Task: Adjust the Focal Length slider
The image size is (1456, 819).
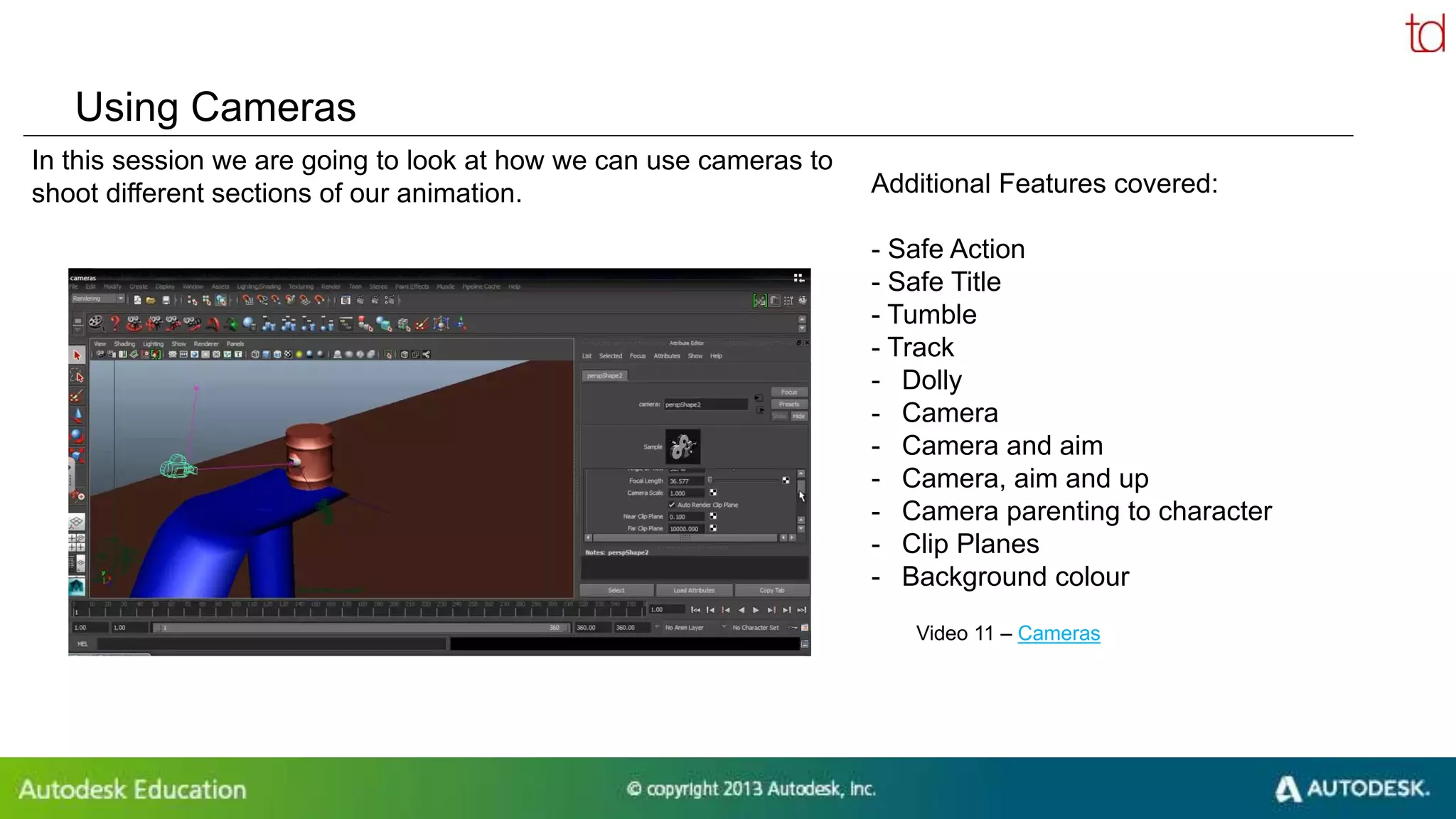Action: coord(710,481)
